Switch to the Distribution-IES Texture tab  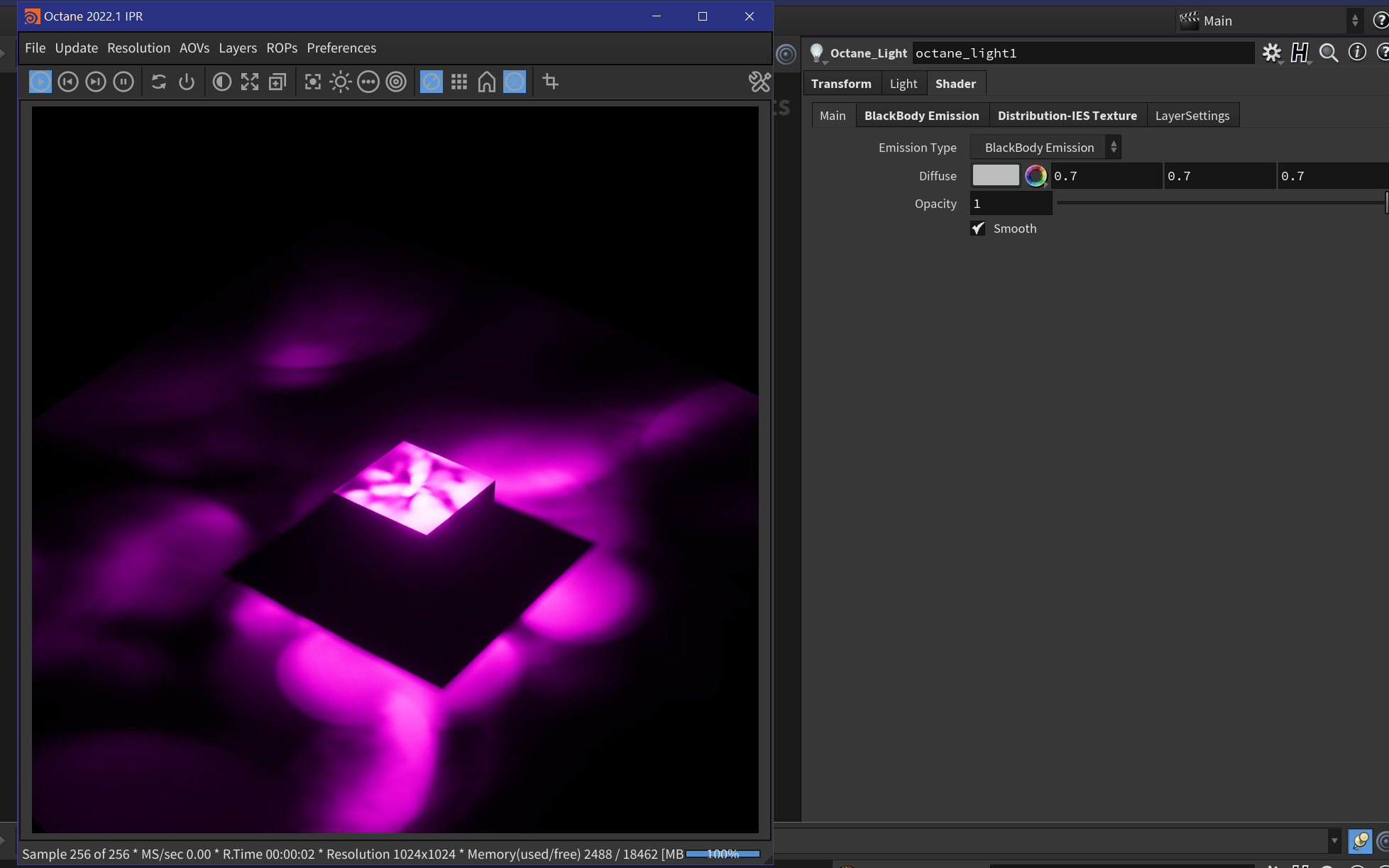1067,116
